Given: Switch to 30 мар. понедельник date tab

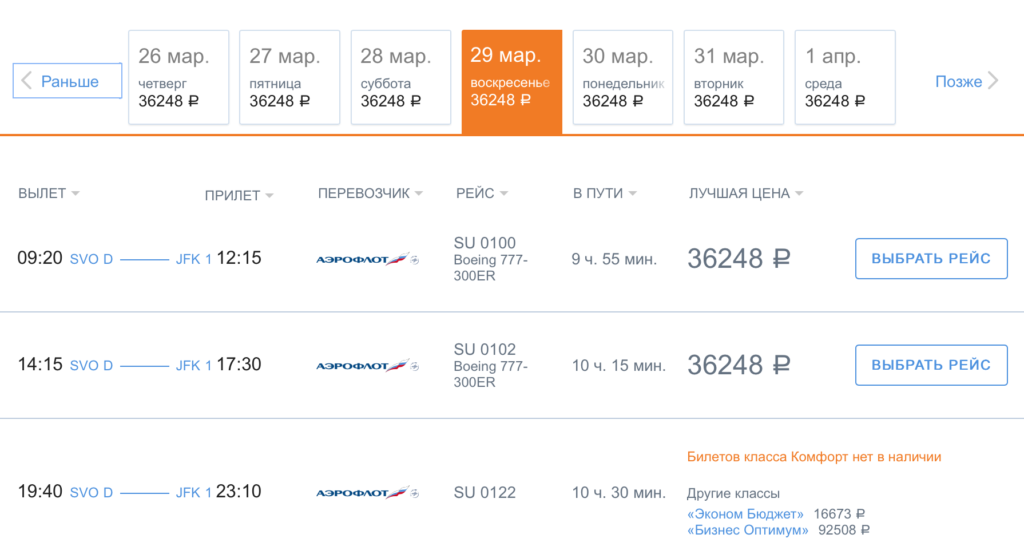Looking at the screenshot, I should pos(623,77).
